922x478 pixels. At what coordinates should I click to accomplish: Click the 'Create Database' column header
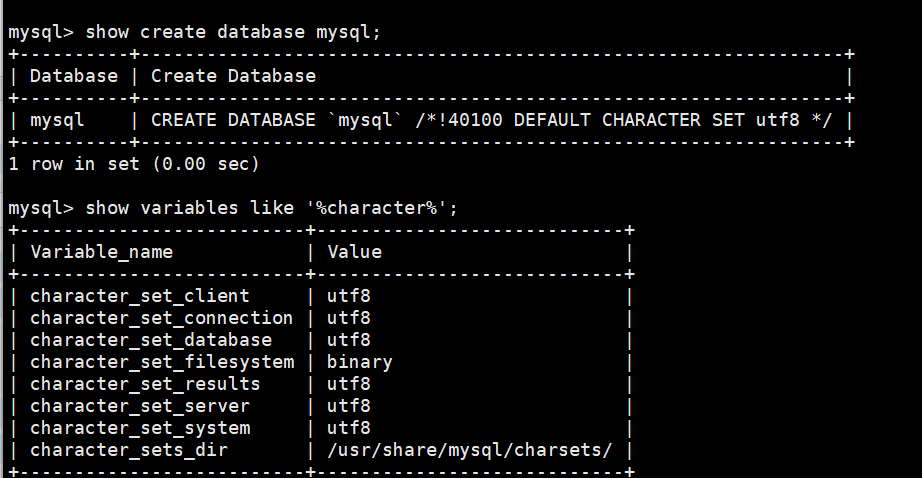click(x=233, y=76)
